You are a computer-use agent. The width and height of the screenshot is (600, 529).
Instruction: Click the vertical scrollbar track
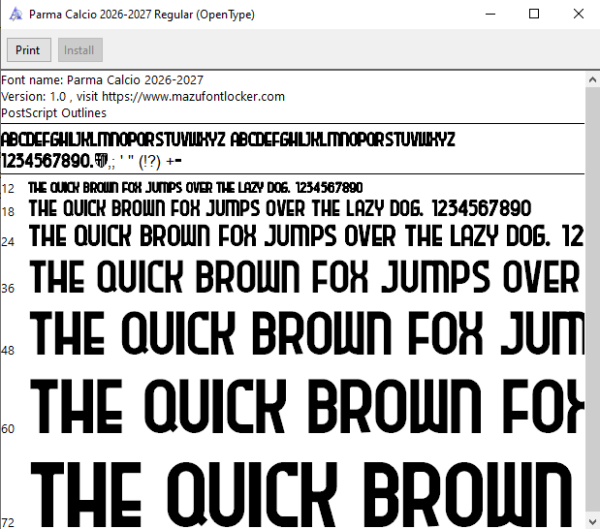[x=592, y=300]
